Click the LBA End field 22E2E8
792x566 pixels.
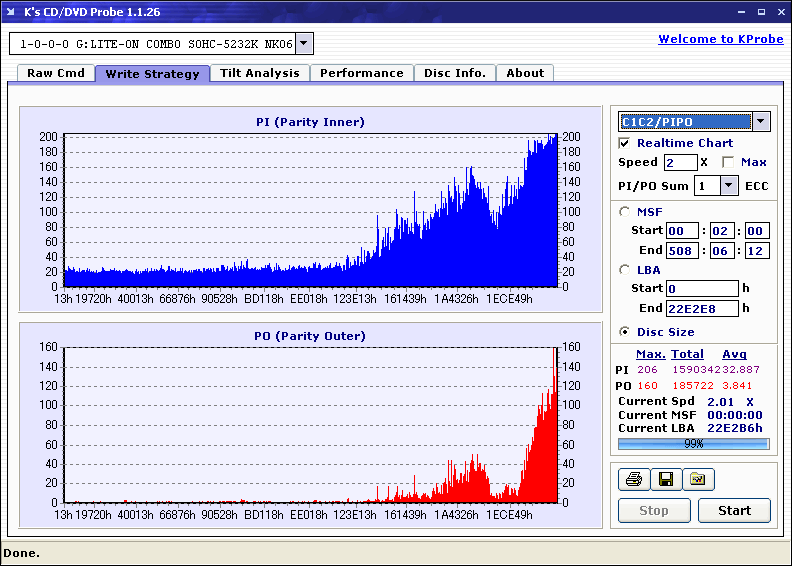[x=702, y=308]
